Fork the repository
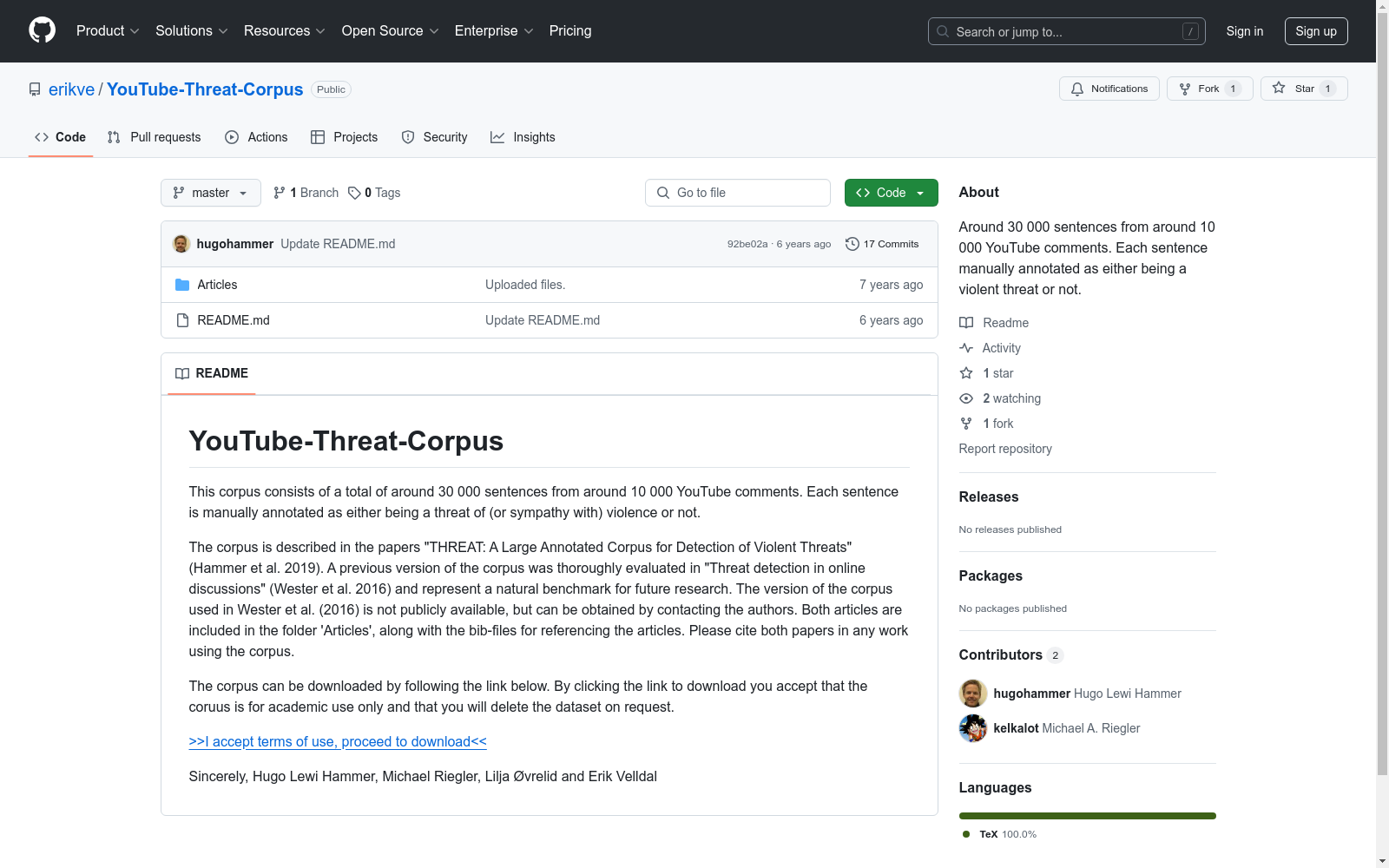This screenshot has width=1389, height=868. tap(1210, 89)
